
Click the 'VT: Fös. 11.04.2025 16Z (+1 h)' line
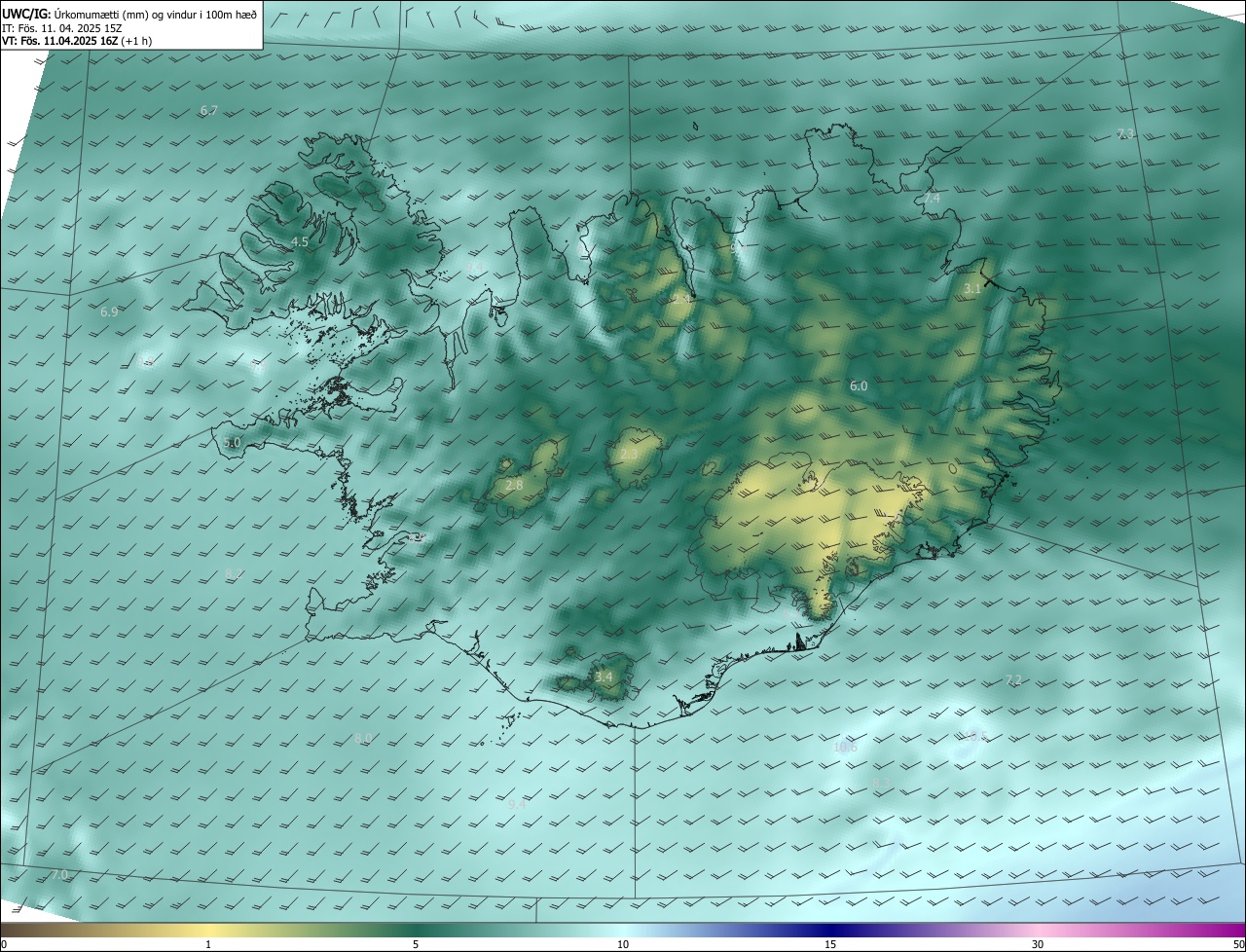[77, 41]
